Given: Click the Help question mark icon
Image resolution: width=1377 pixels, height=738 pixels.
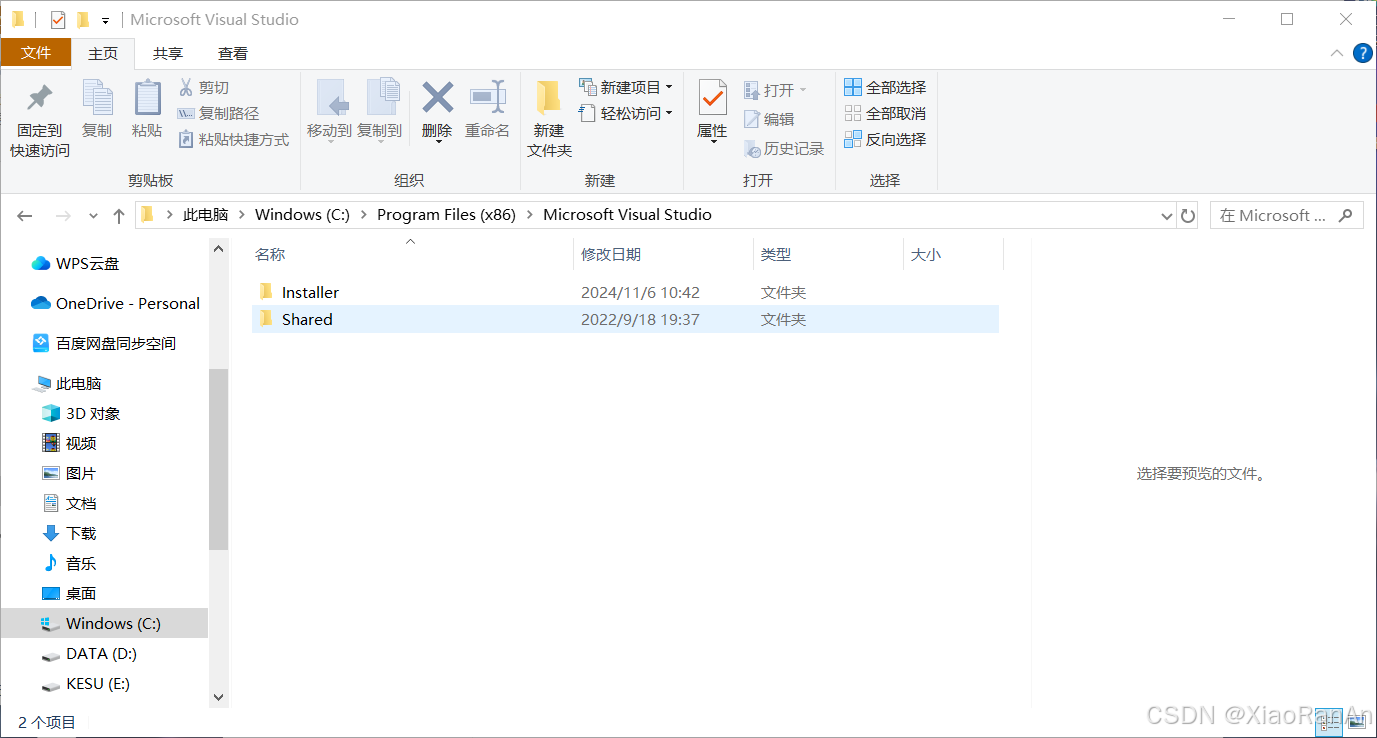Looking at the screenshot, I should (1362, 53).
